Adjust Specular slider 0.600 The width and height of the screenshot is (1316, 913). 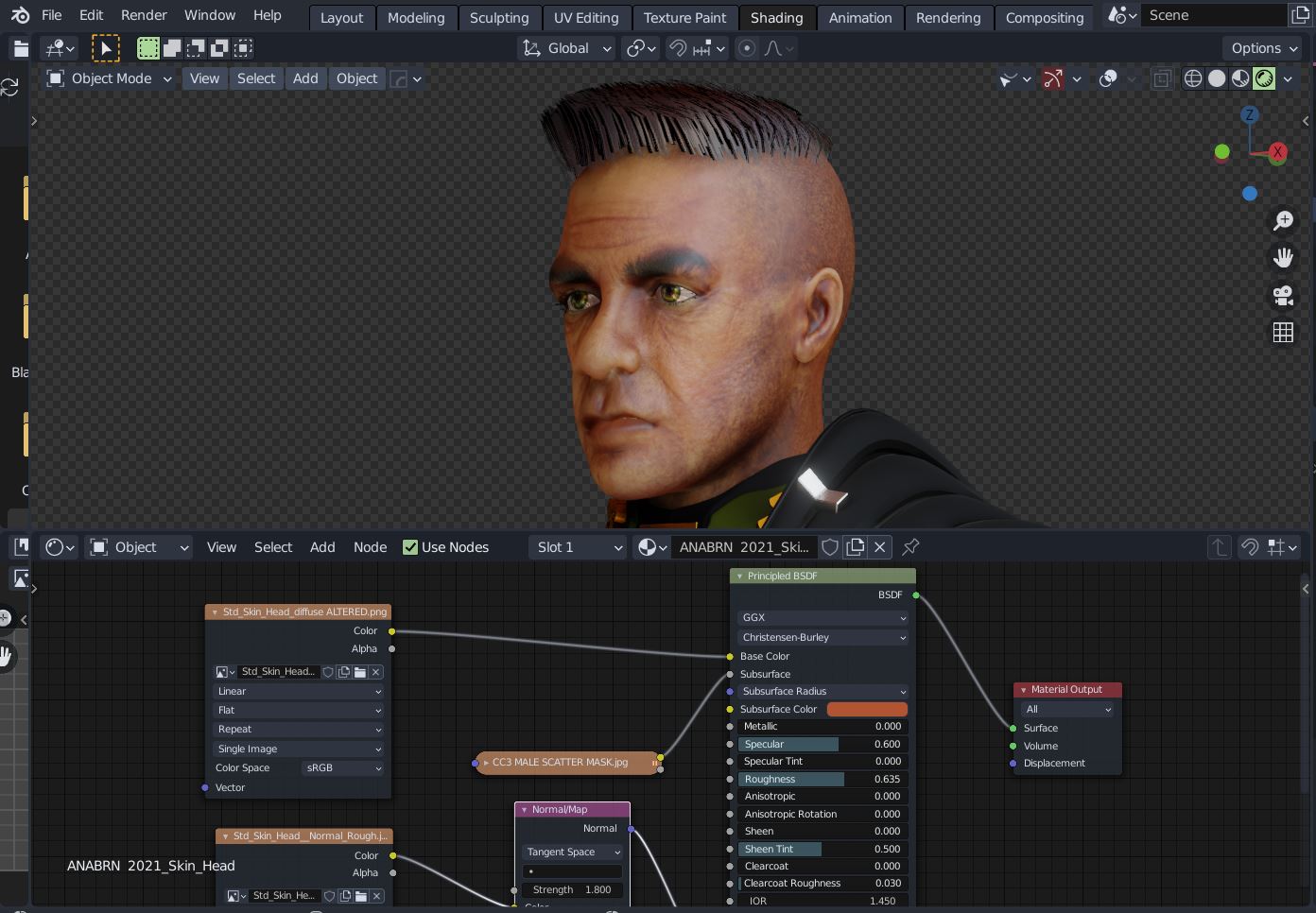point(822,744)
